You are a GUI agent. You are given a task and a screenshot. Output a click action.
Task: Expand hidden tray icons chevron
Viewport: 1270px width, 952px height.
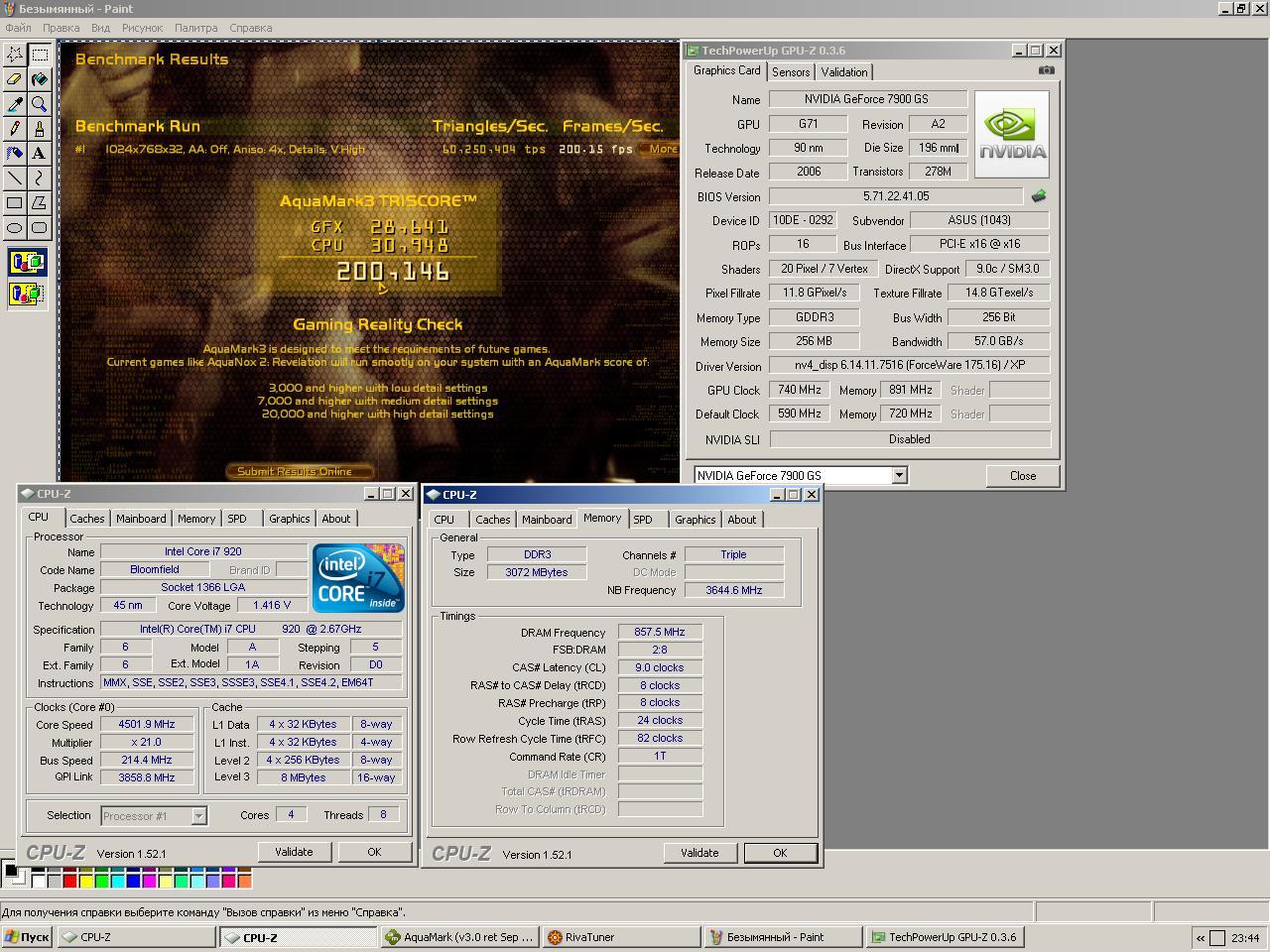tap(1200, 938)
